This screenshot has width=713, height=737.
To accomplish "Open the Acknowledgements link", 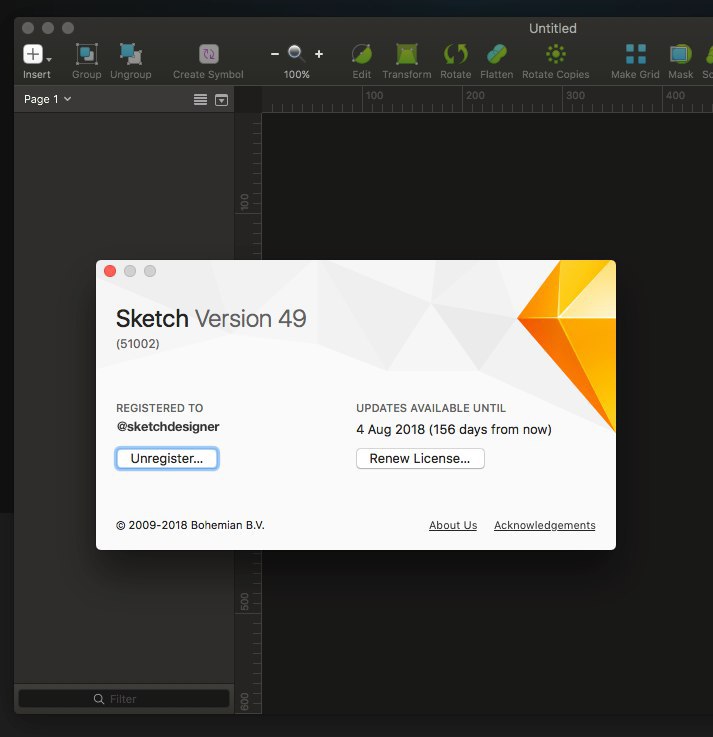I will (x=545, y=525).
